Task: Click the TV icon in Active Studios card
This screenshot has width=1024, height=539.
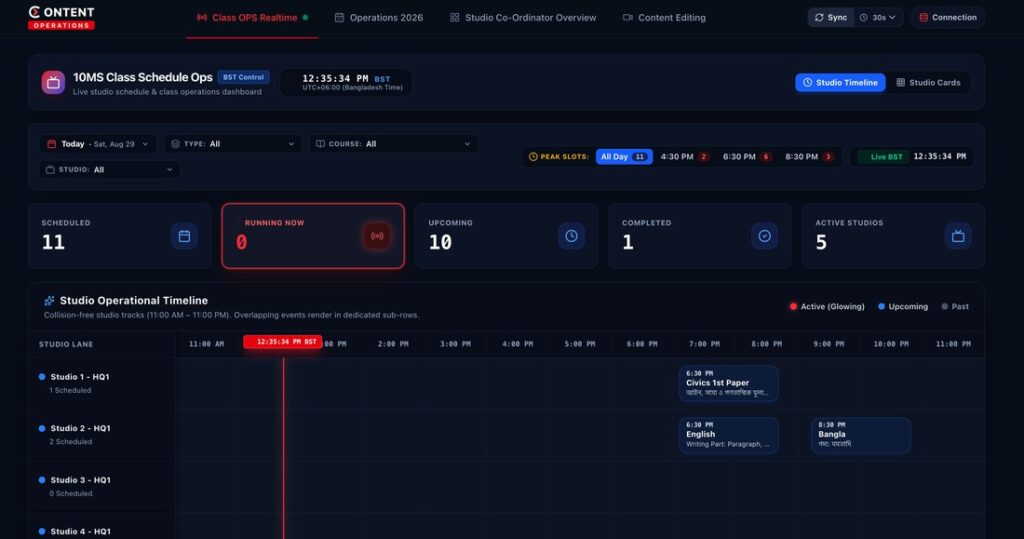Action: (958, 236)
